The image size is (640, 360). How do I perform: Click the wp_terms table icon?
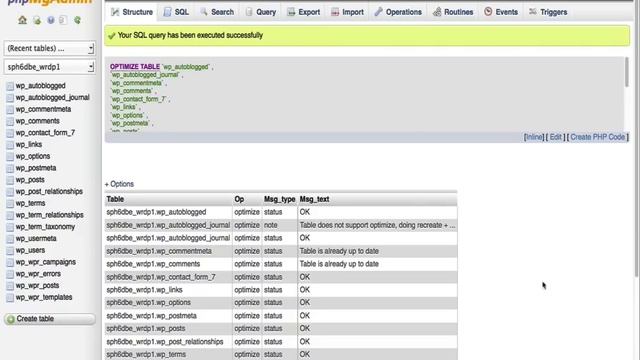point(10,204)
